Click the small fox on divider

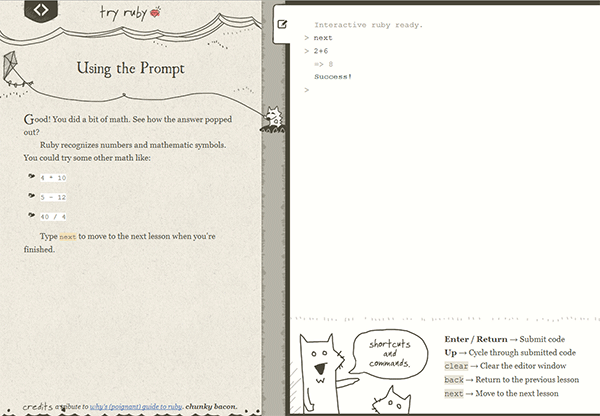point(274,117)
